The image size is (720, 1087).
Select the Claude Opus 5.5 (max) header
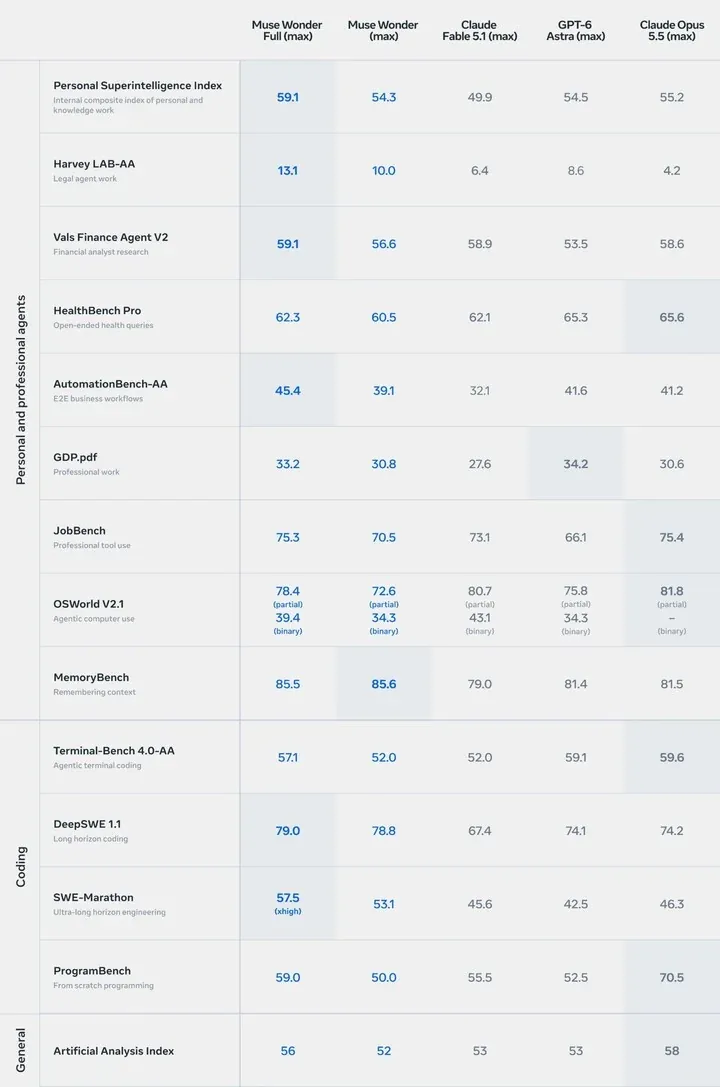(671, 31)
